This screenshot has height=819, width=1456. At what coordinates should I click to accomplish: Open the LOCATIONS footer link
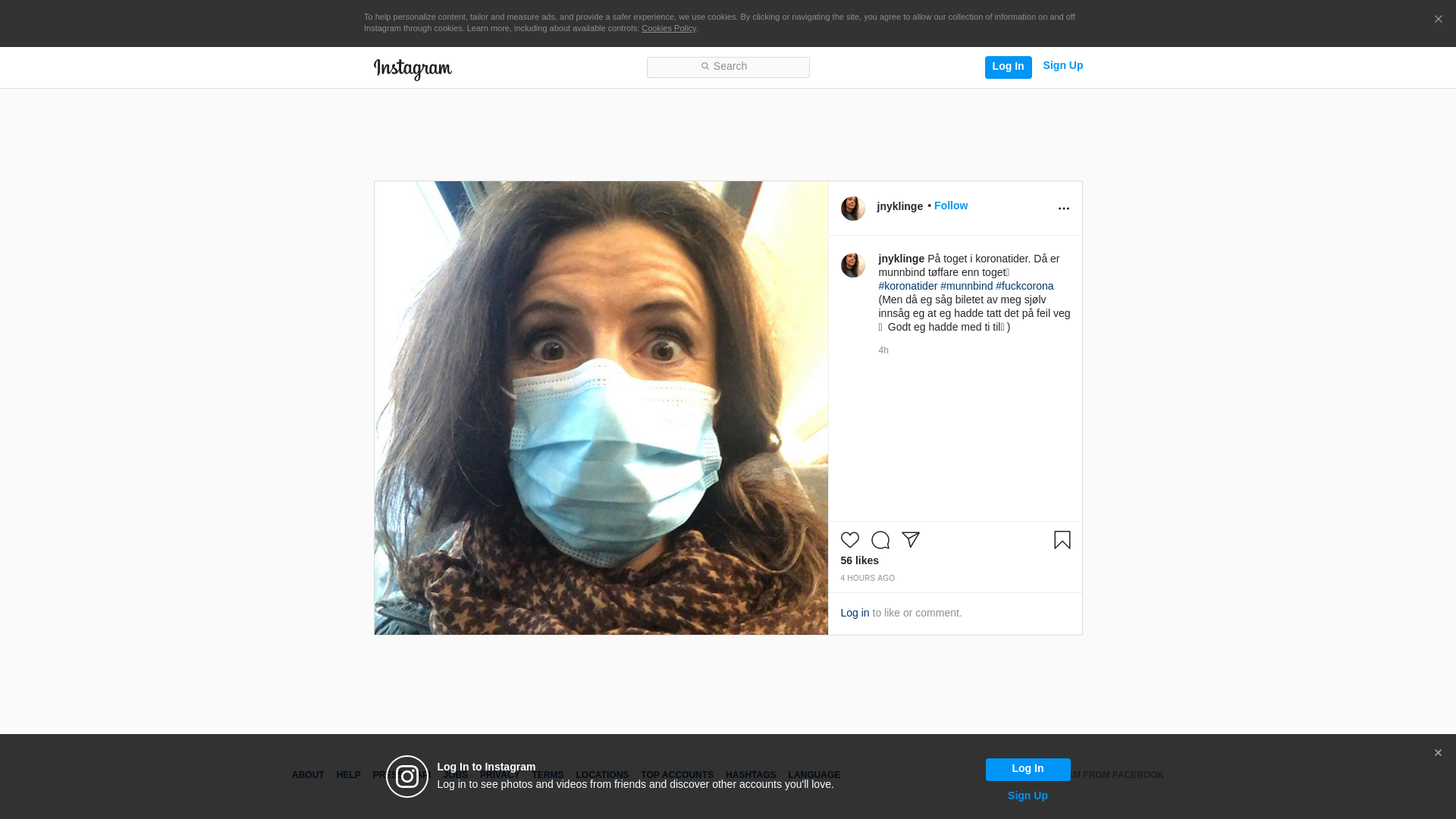[x=602, y=775]
